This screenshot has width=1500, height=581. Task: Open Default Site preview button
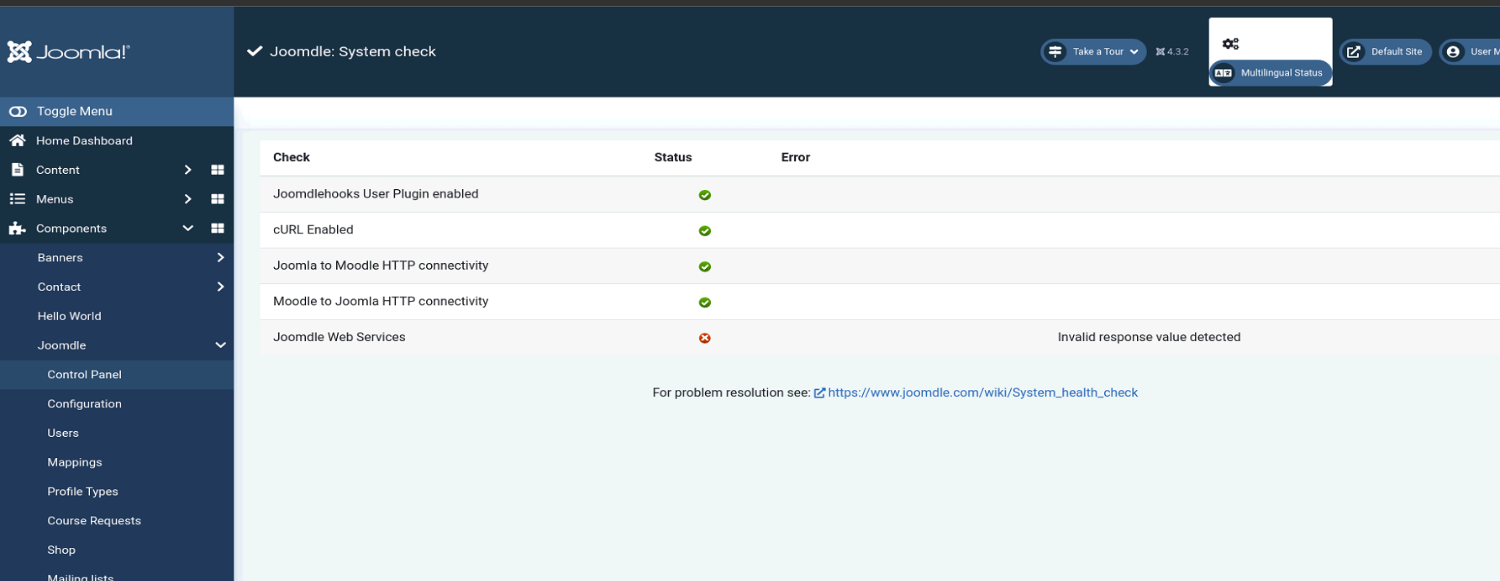(x=1385, y=52)
